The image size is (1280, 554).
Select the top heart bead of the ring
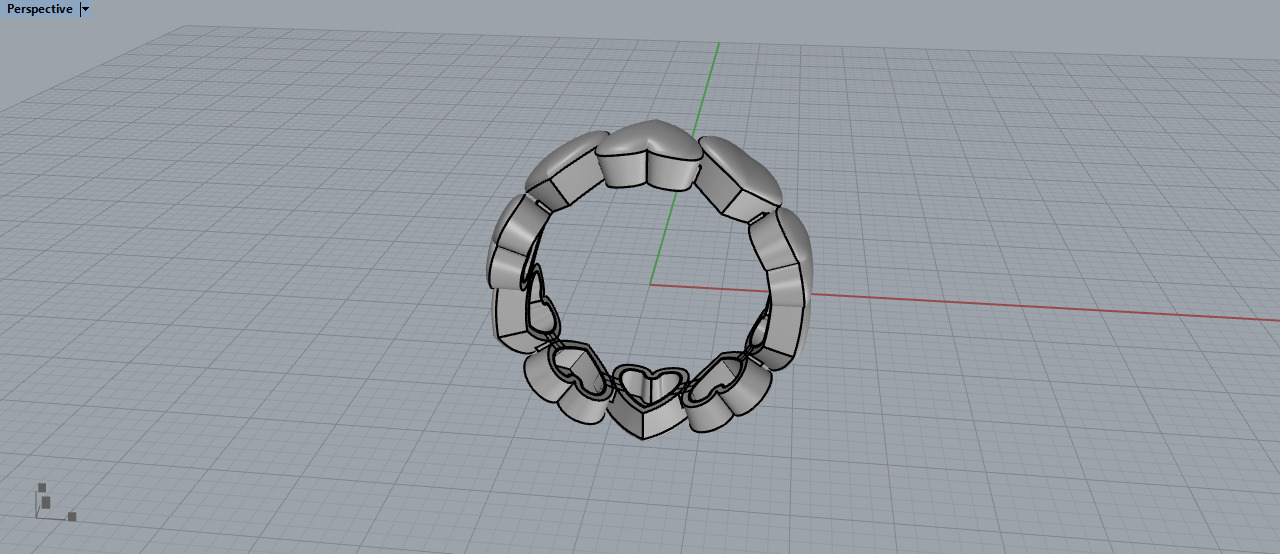648,153
